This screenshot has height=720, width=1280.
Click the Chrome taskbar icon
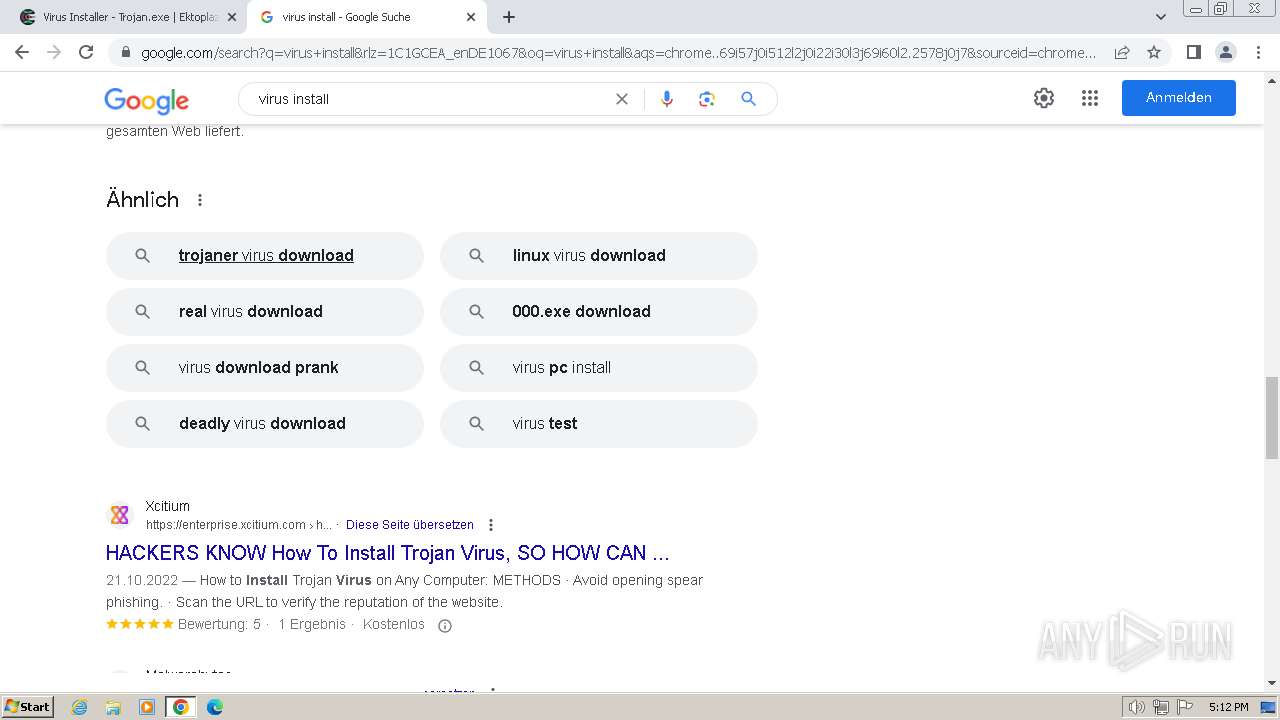pyautogui.click(x=180, y=707)
